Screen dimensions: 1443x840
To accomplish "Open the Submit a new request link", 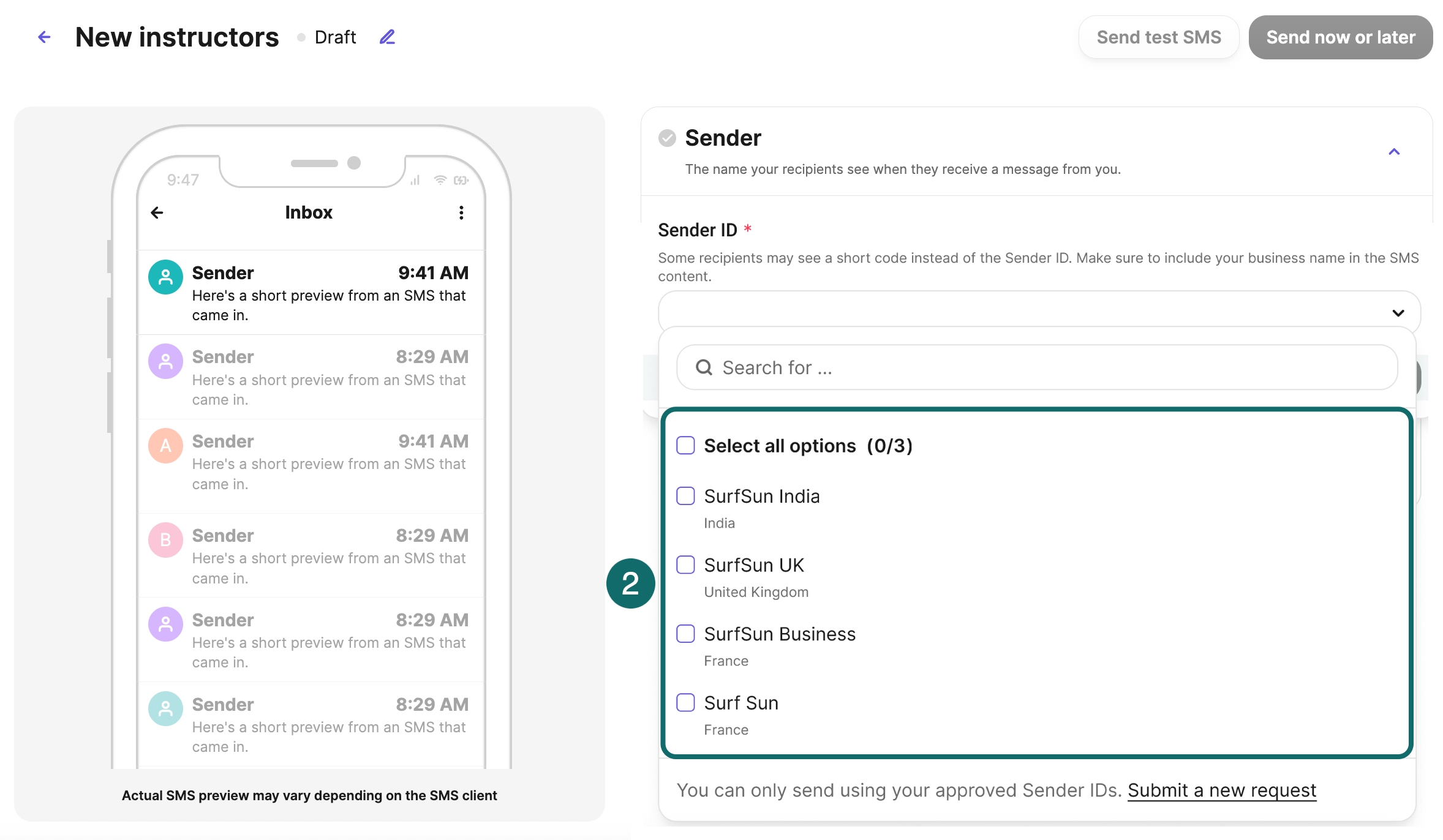I will tap(1222, 790).
